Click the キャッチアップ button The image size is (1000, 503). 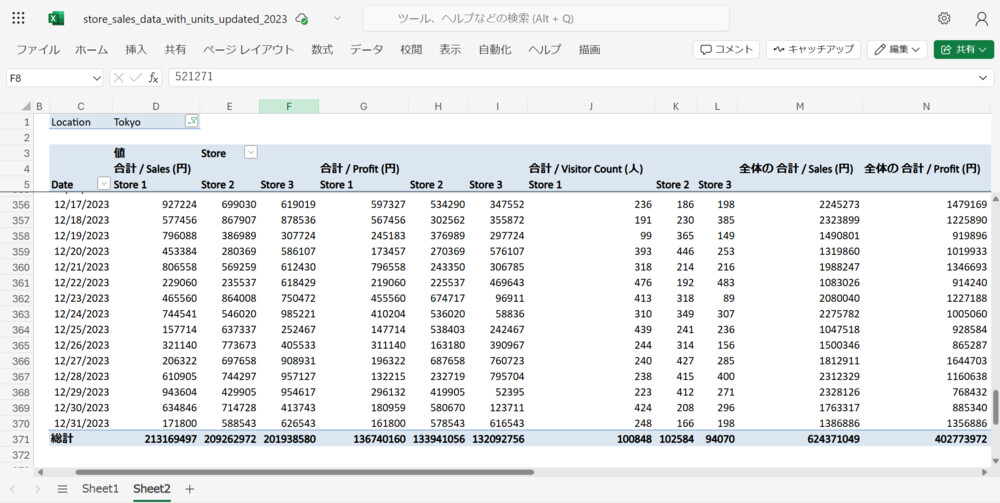click(812, 49)
